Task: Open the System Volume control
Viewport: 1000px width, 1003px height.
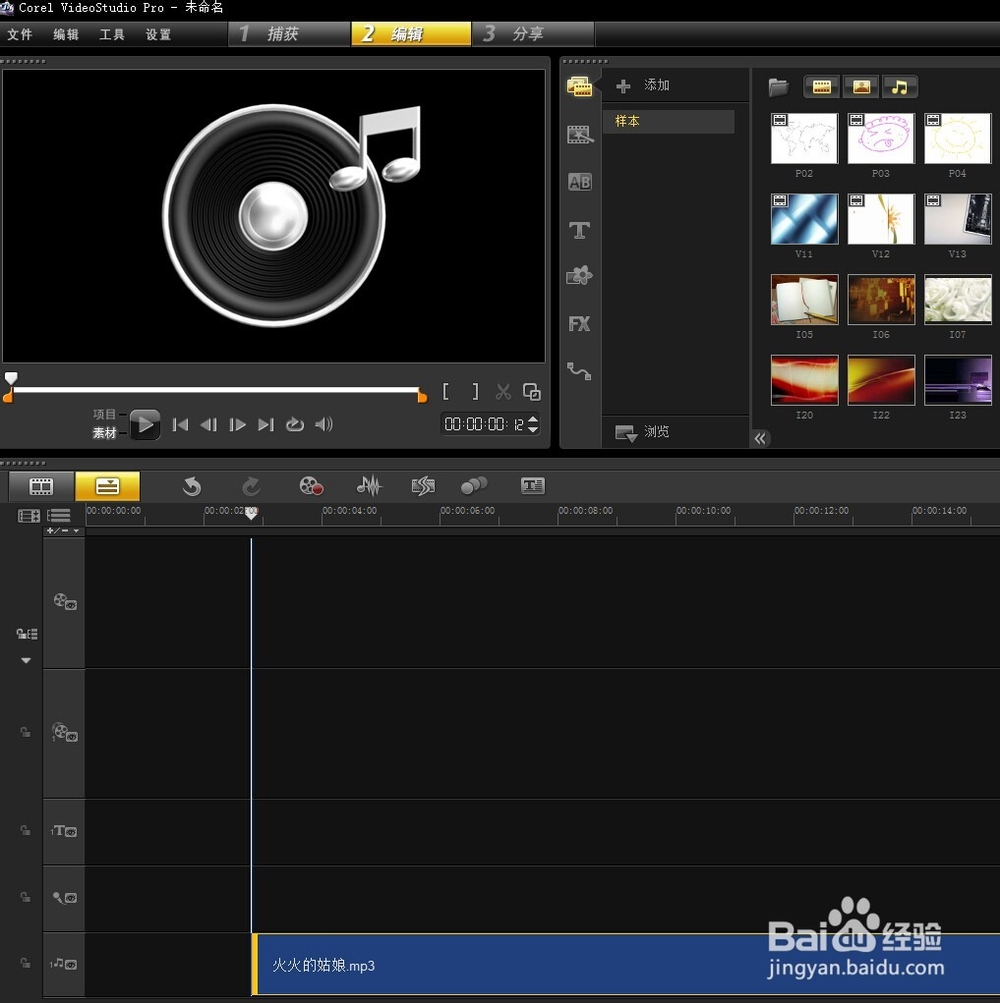Action: (x=324, y=424)
